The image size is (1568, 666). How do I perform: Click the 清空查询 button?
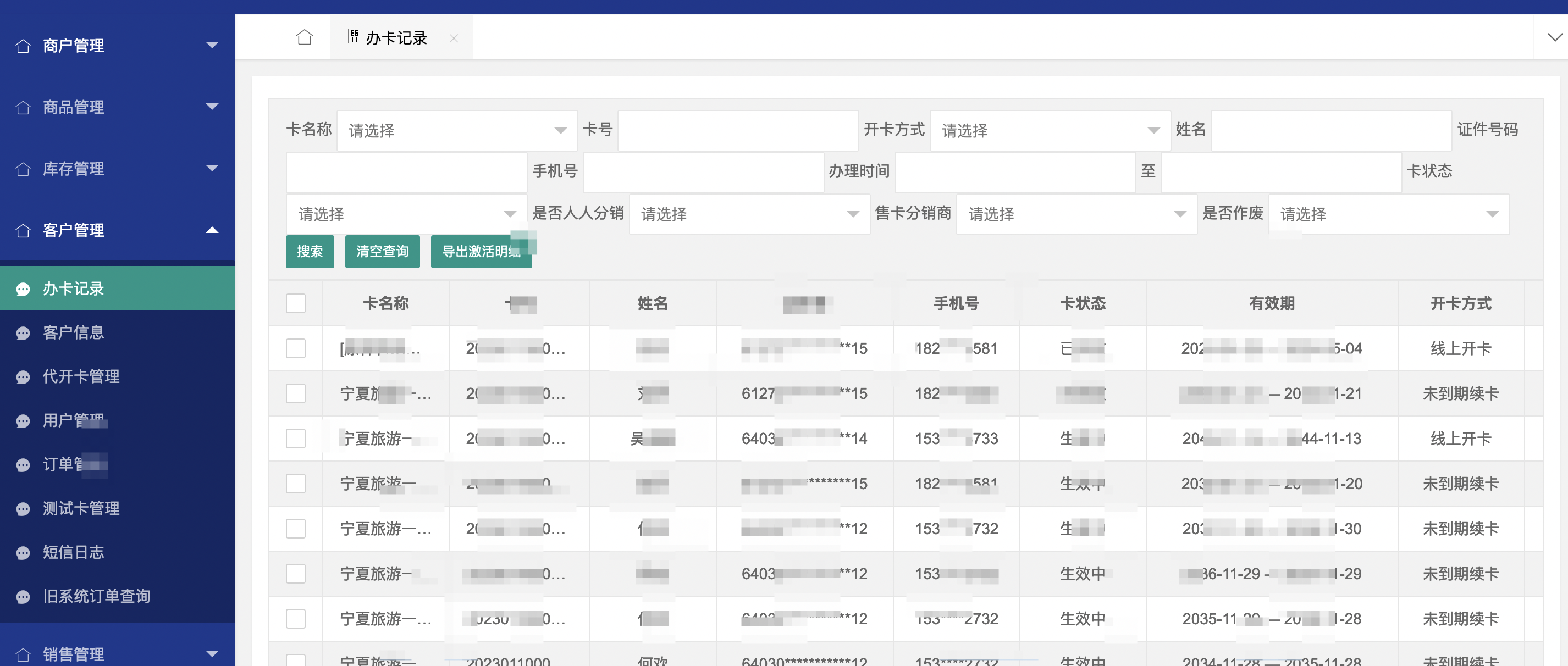pos(382,251)
